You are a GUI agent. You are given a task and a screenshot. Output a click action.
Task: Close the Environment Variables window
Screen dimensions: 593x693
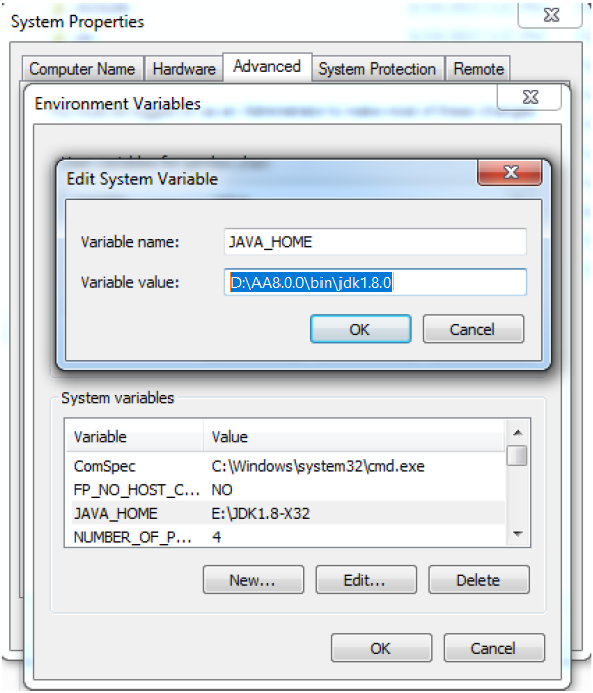pos(529,97)
